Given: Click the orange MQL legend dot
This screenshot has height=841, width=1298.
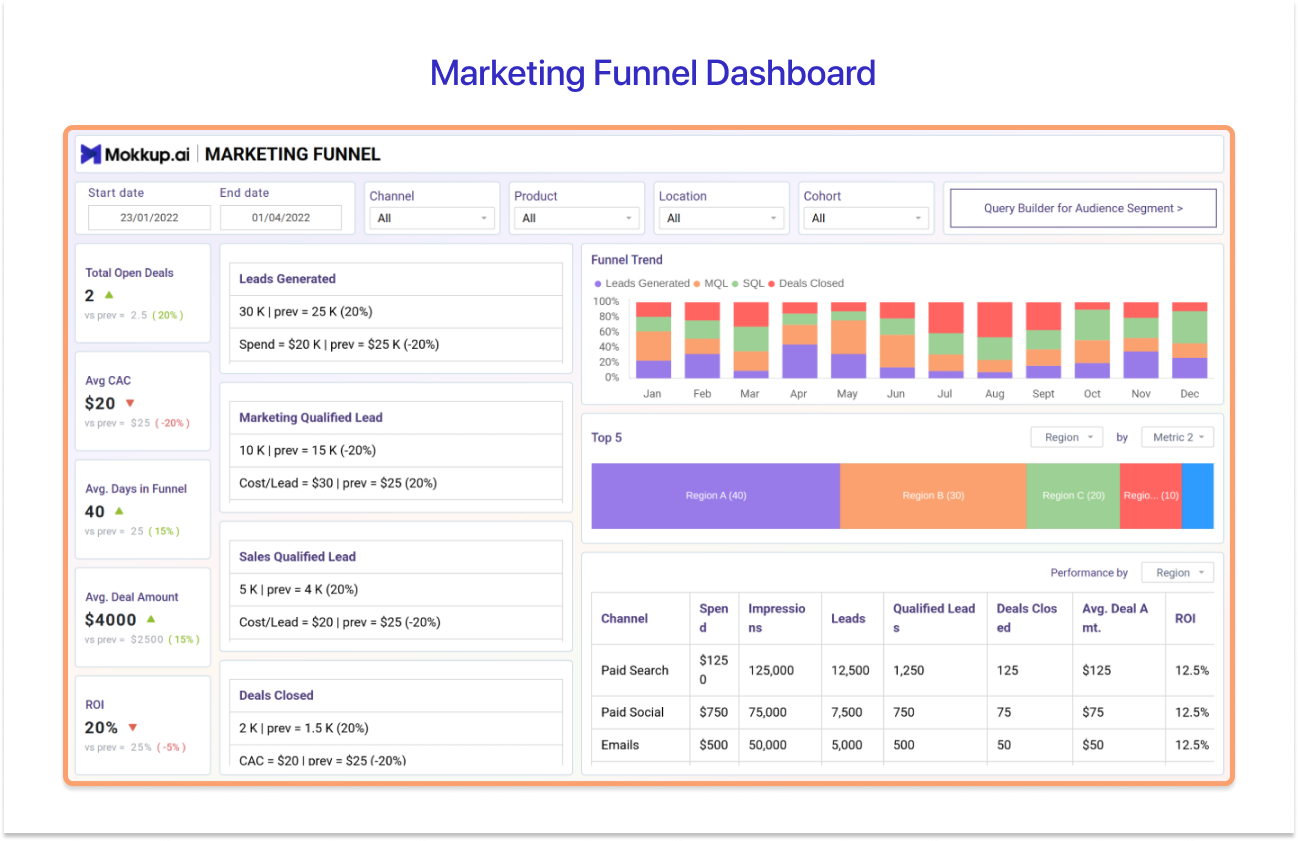Looking at the screenshot, I should [x=697, y=284].
